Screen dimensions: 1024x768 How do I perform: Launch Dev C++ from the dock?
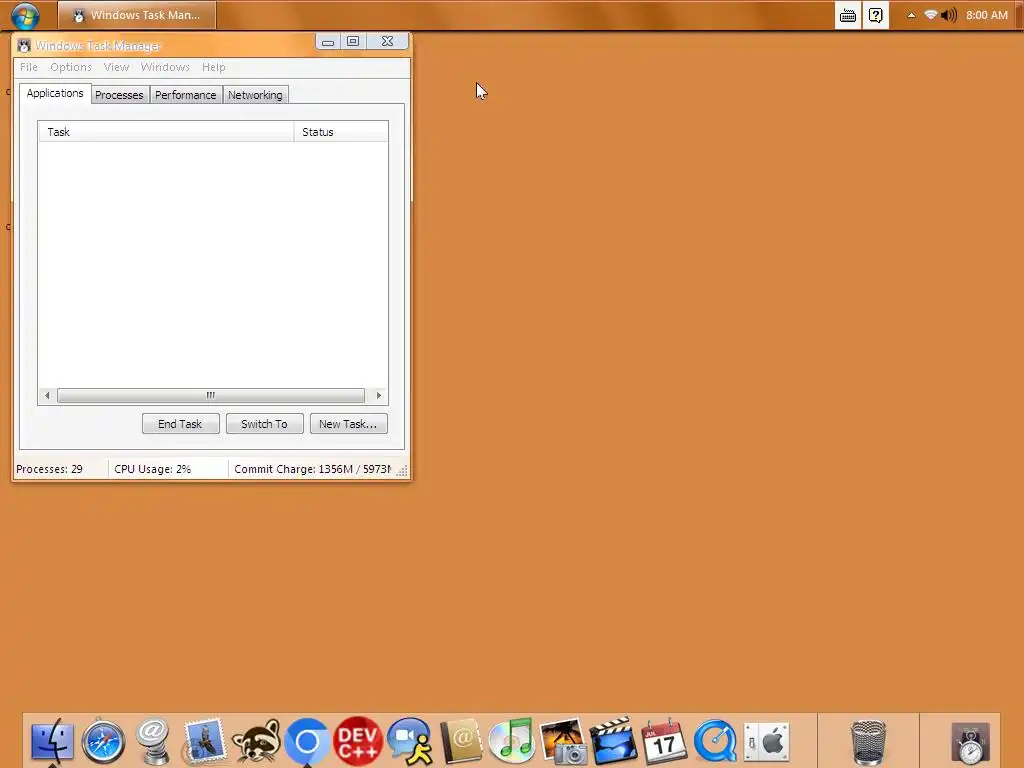pyautogui.click(x=358, y=741)
